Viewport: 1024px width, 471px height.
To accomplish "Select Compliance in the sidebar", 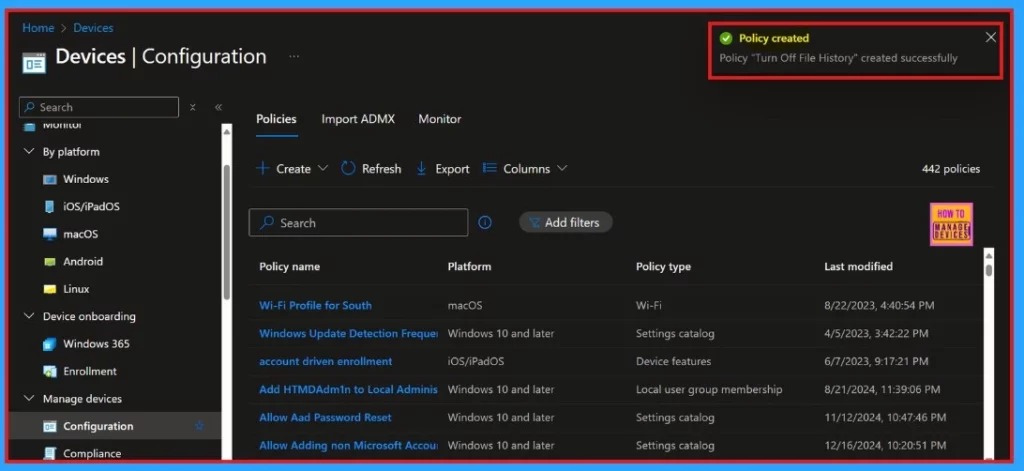I will (x=92, y=453).
